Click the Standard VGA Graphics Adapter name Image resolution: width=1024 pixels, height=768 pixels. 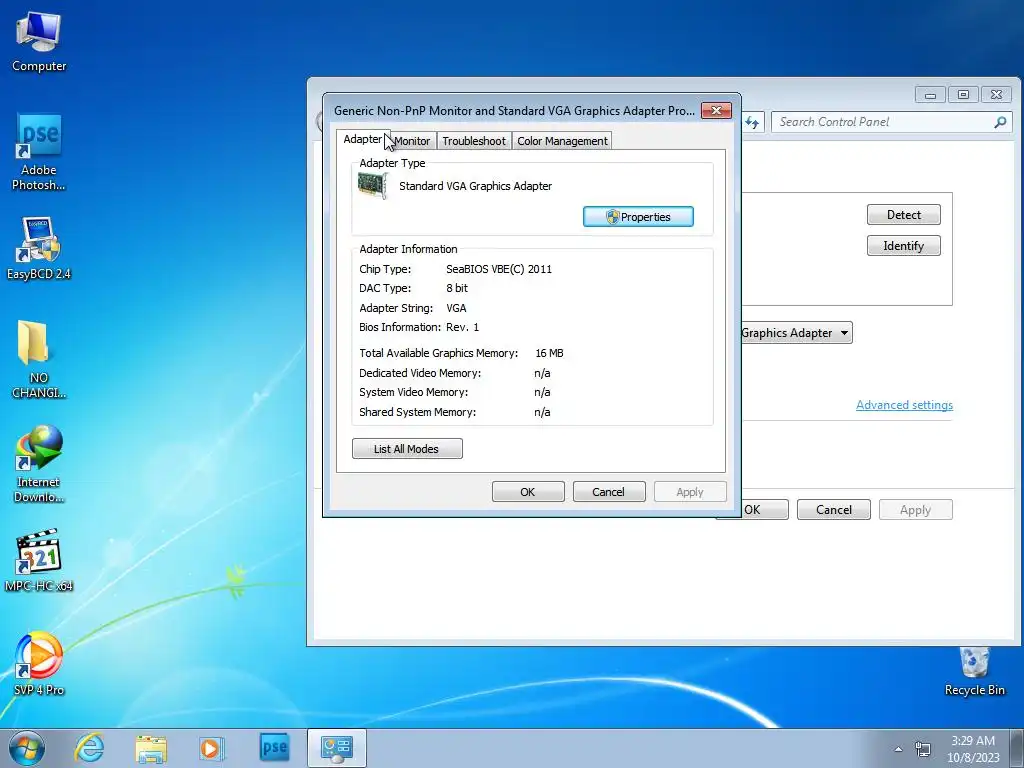pyautogui.click(x=475, y=186)
